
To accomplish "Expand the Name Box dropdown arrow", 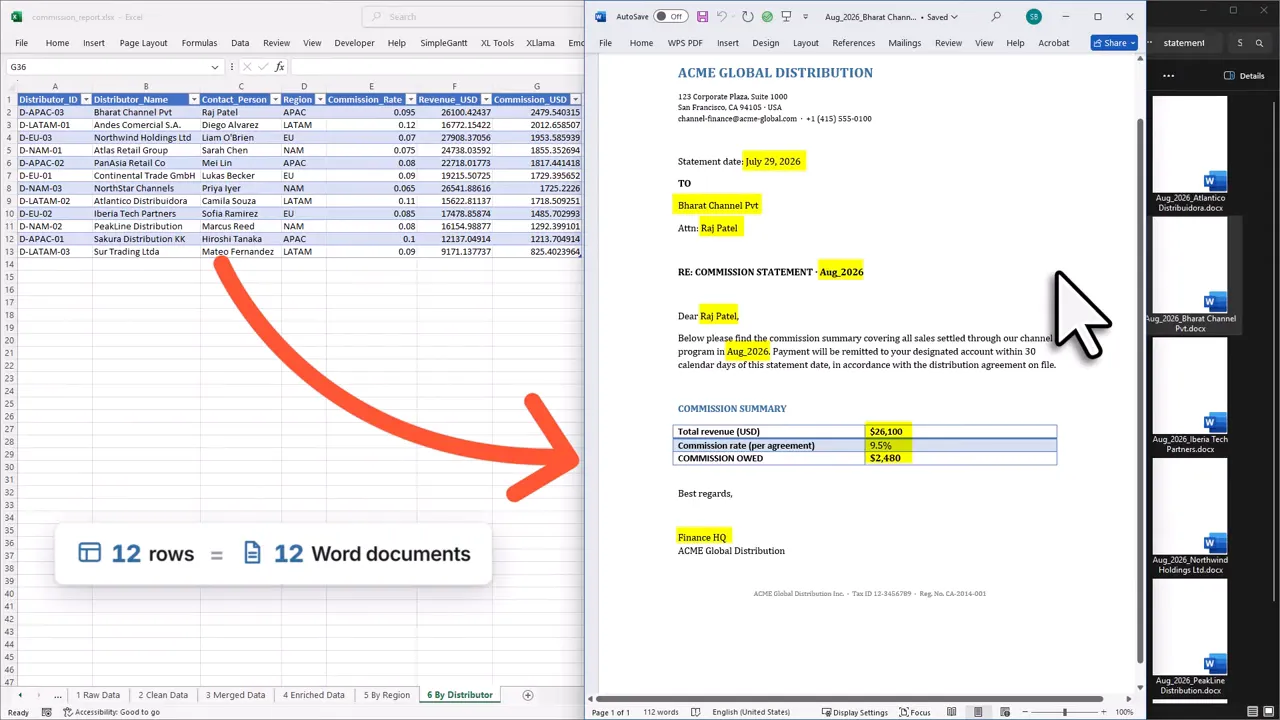I will [215, 67].
